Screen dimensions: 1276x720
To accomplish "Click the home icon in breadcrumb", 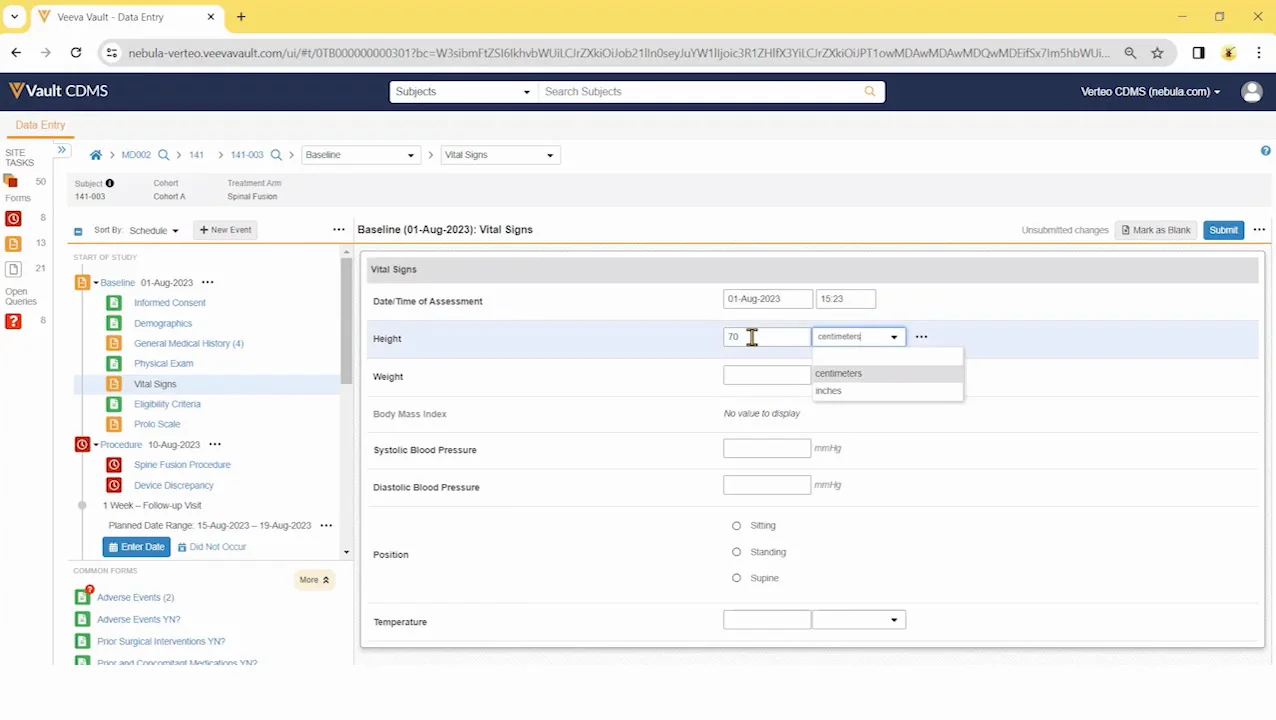I will [96, 155].
